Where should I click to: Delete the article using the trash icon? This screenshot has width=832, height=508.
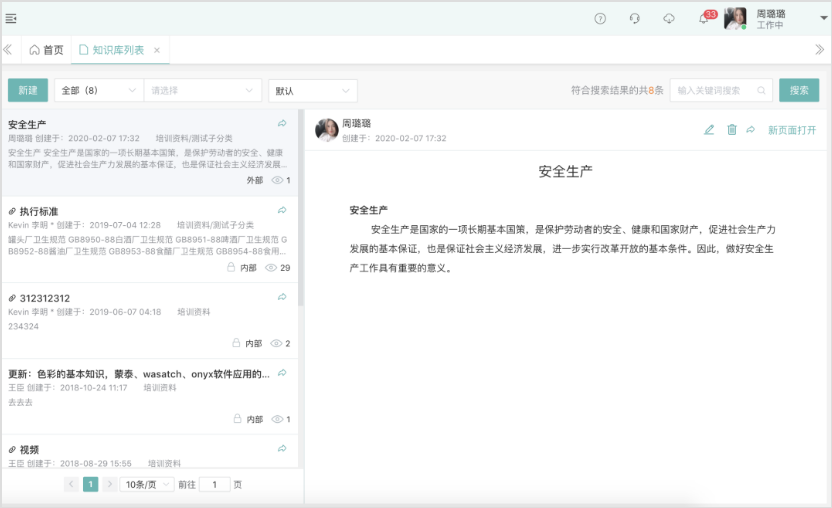pyautogui.click(x=731, y=130)
